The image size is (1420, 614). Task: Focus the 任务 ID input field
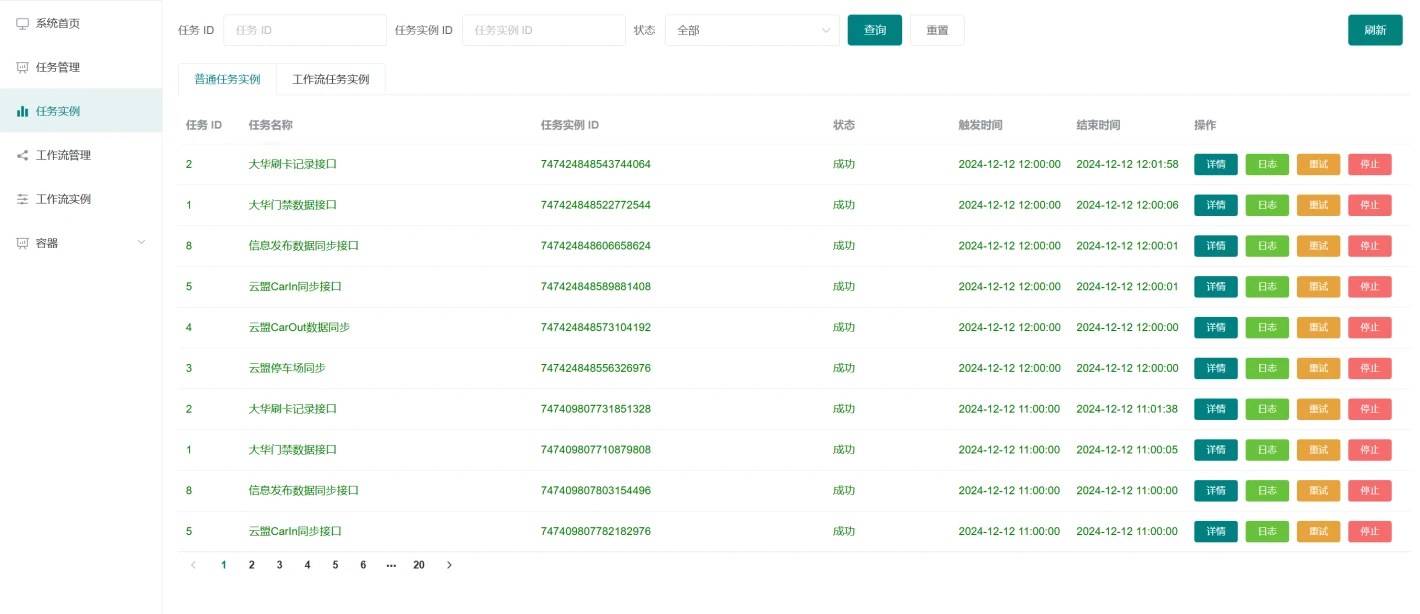pyautogui.click(x=305, y=30)
